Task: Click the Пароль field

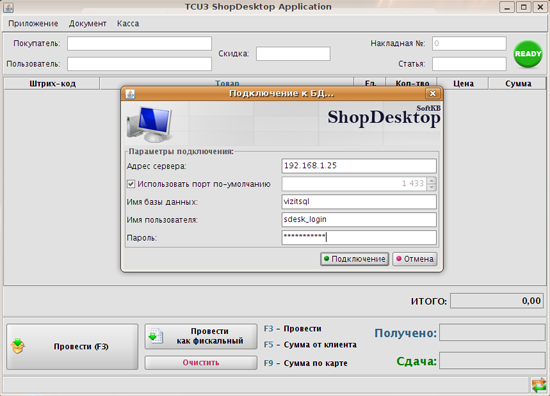Action: click(x=359, y=237)
